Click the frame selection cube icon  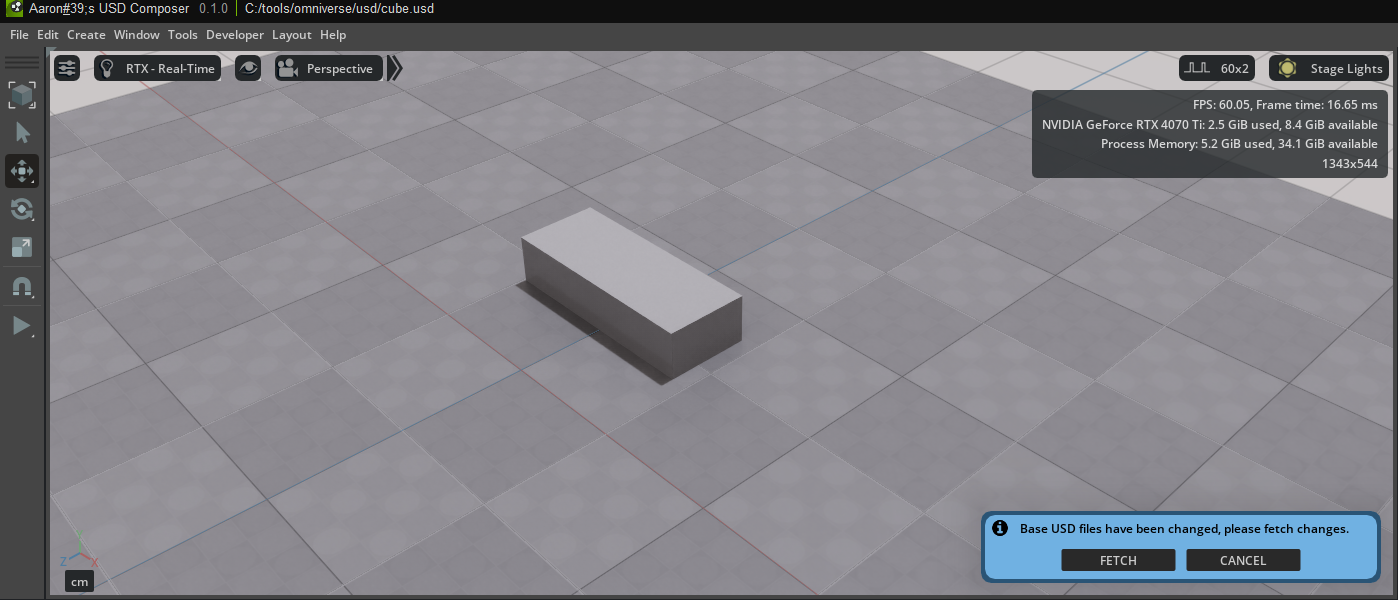click(22, 95)
